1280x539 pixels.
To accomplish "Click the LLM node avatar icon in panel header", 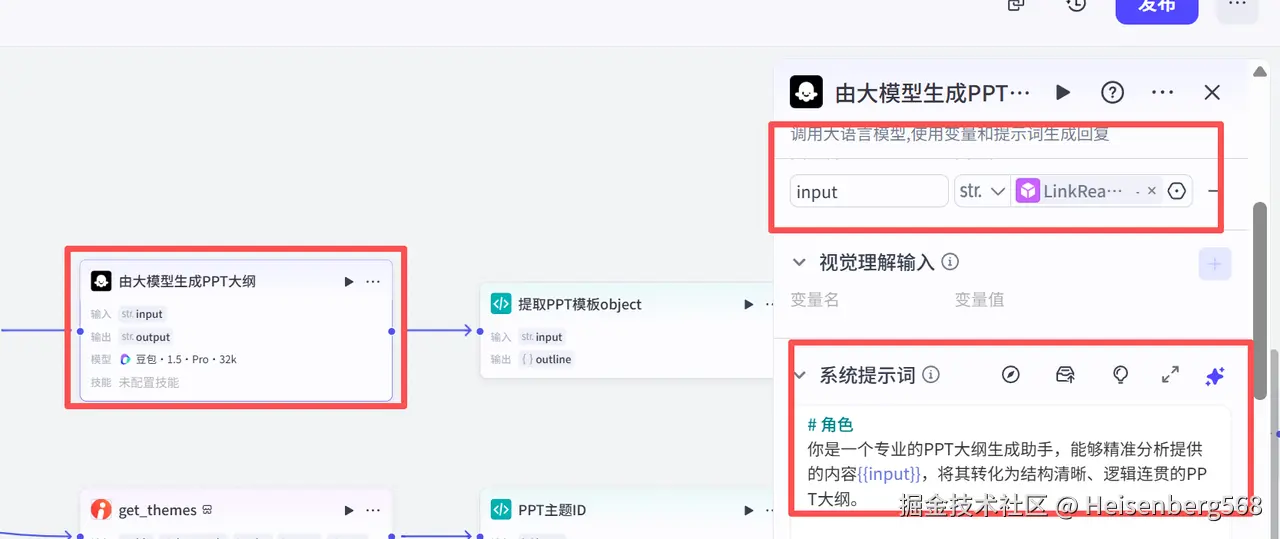I will click(x=806, y=92).
